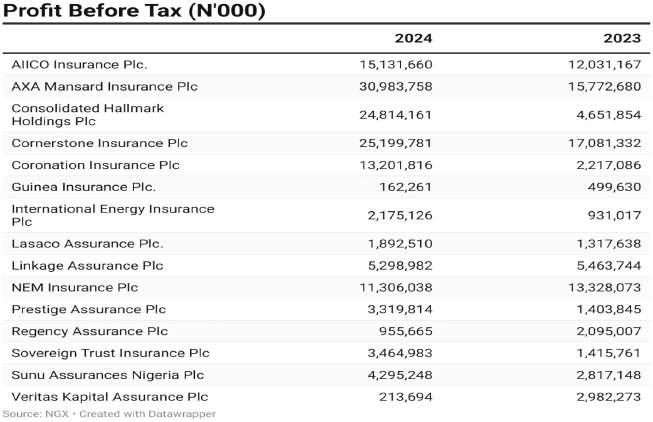653x422 pixels.
Task: Select Regency Assurance Plc row label
Action: pyautogui.click(x=90, y=331)
